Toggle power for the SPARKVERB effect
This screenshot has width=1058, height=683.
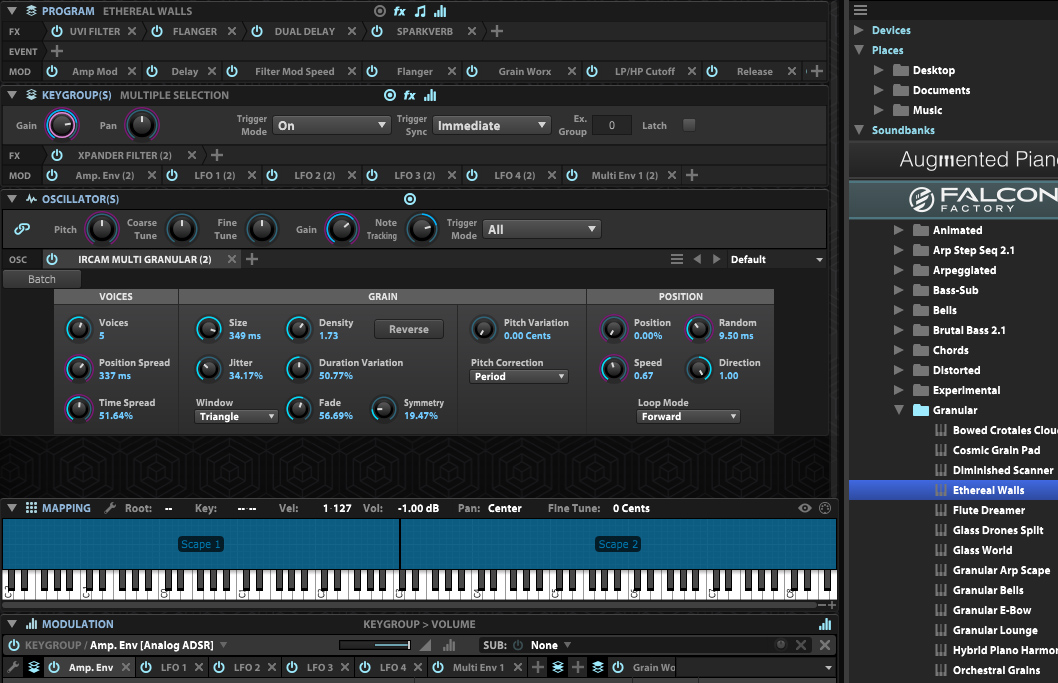tap(377, 31)
